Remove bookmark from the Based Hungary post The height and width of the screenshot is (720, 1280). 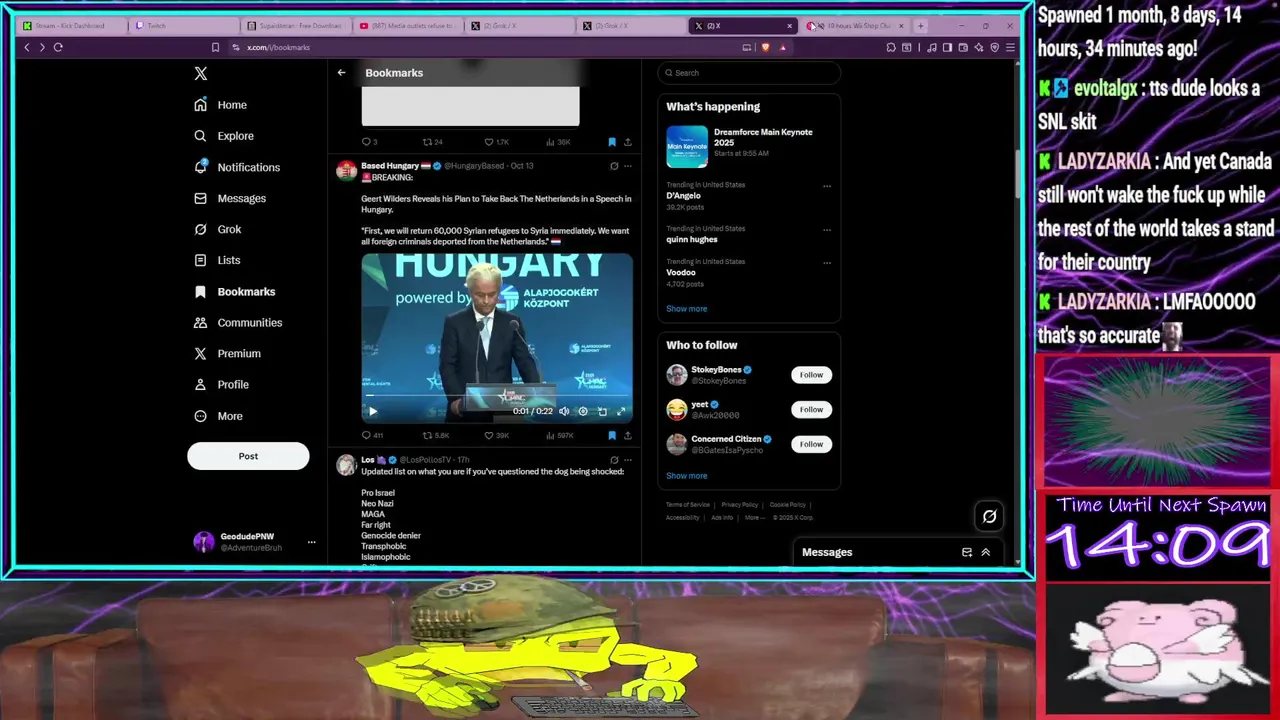[612, 435]
